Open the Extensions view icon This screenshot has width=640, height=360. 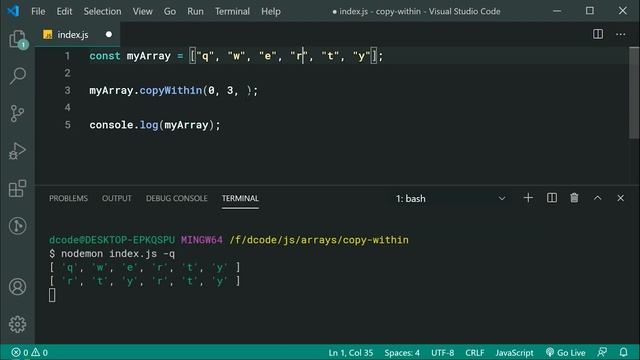click(x=18, y=188)
